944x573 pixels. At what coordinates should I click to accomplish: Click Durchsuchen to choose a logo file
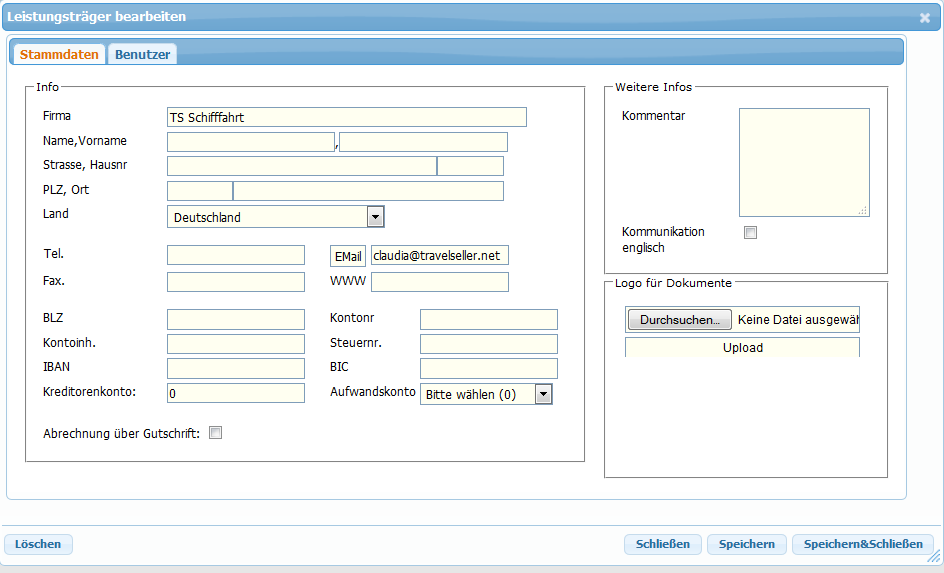pyautogui.click(x=680, y=320)
